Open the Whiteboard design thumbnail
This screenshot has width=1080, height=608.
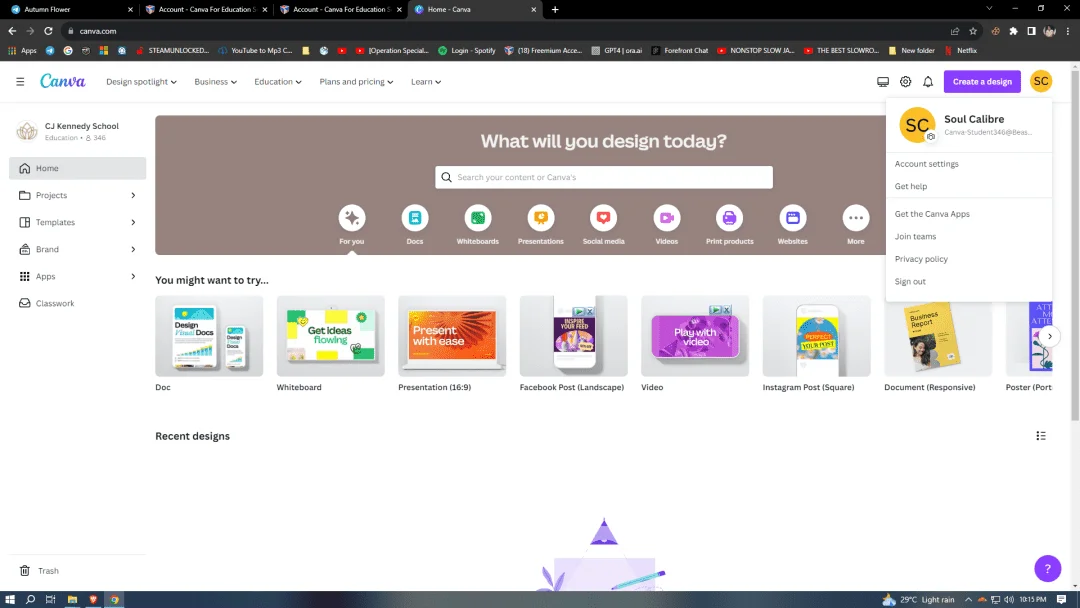[x=331, y=336]
